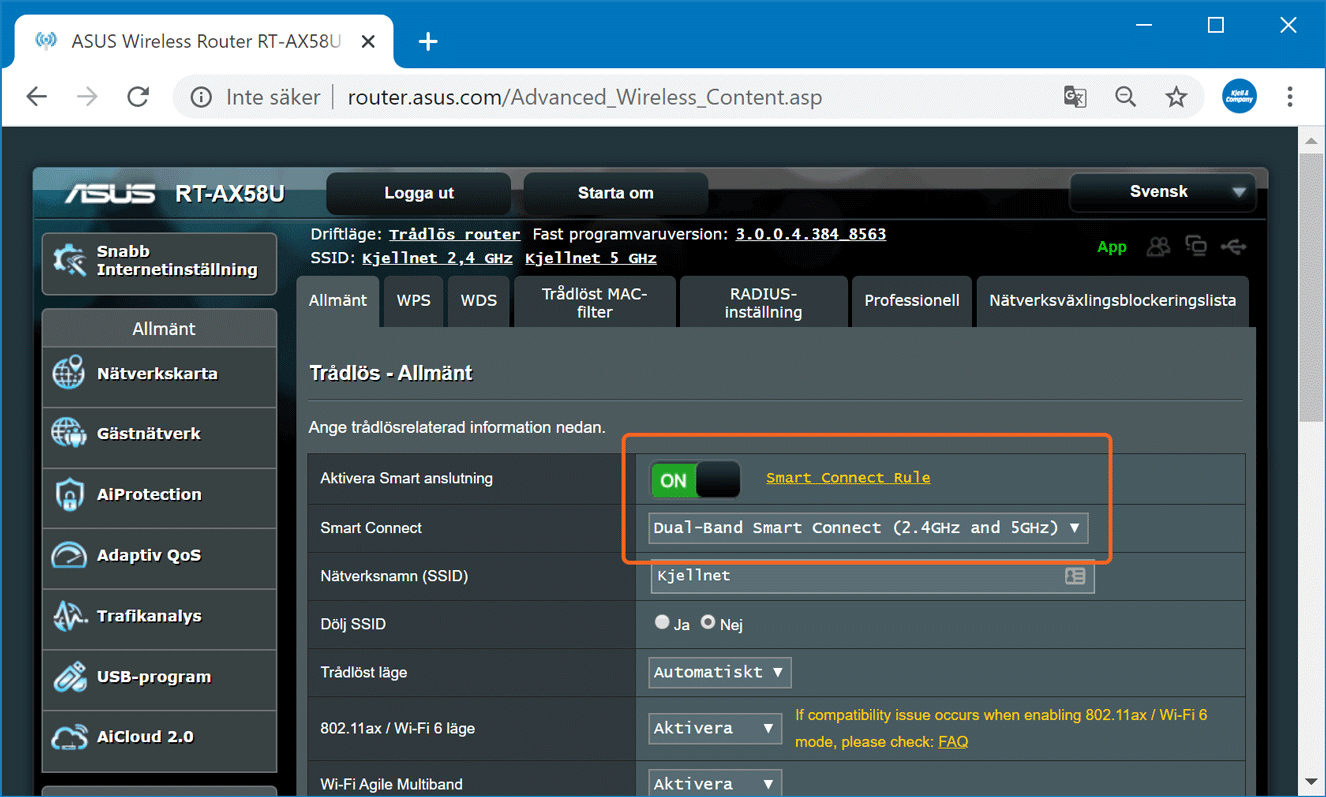The width and height of the screenshot is (1326, 797).
Task: Expand the Trådlöst läge Automatiskt dropdown
Action: 719,672
